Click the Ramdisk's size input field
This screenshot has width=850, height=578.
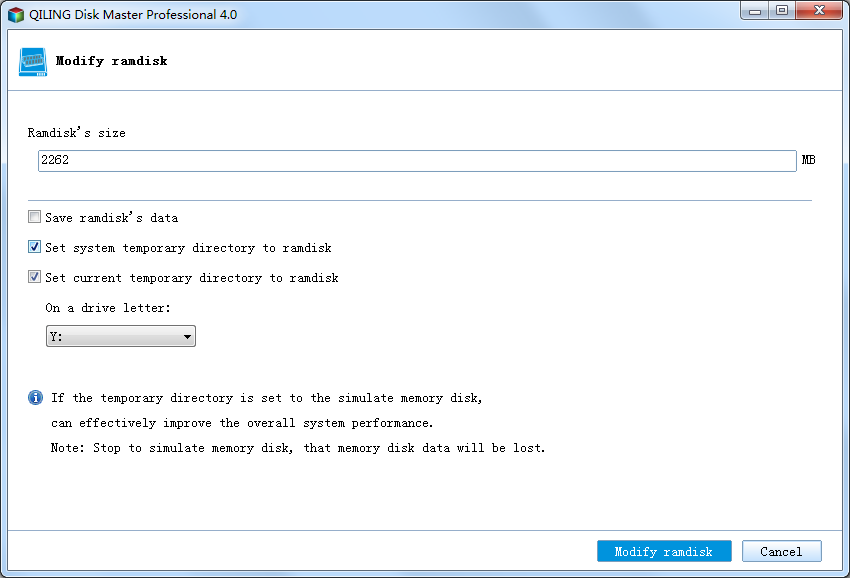pos(417,160)
